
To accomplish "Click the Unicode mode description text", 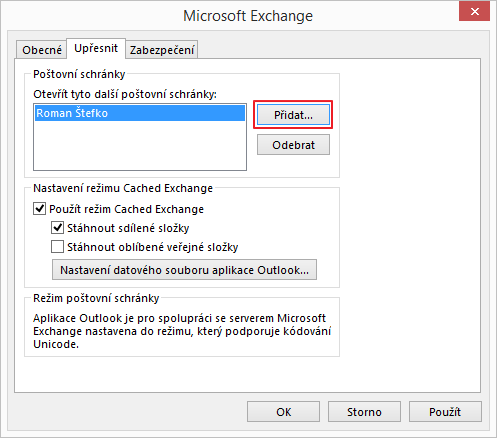I will 182,331.
